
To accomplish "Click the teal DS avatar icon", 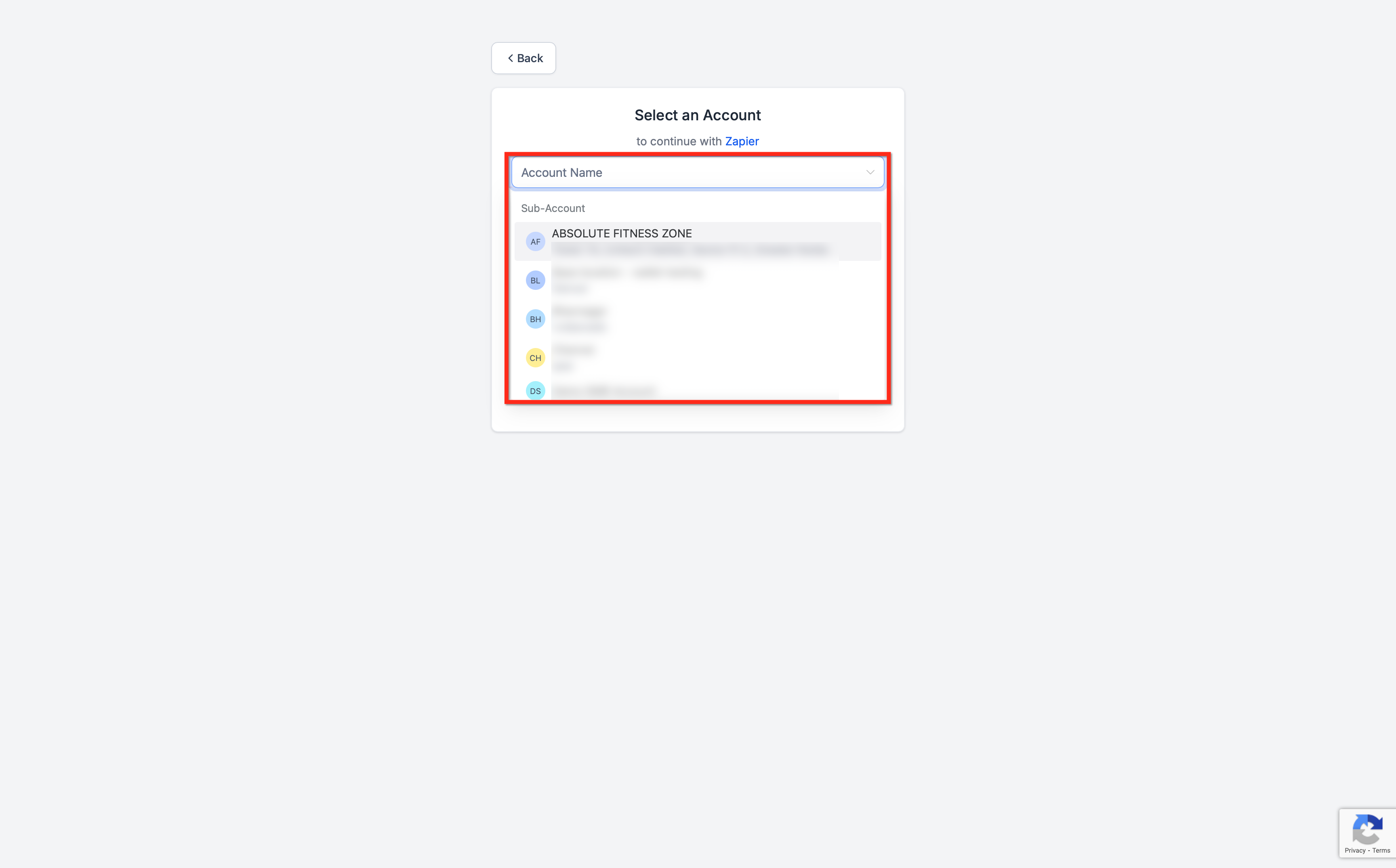I will 535,391.
